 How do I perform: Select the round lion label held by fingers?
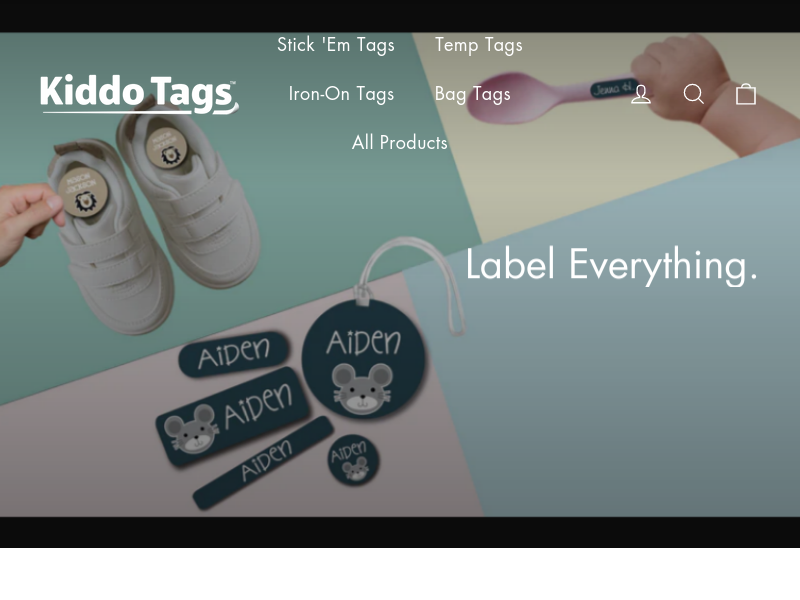click(x=83, y=192)
